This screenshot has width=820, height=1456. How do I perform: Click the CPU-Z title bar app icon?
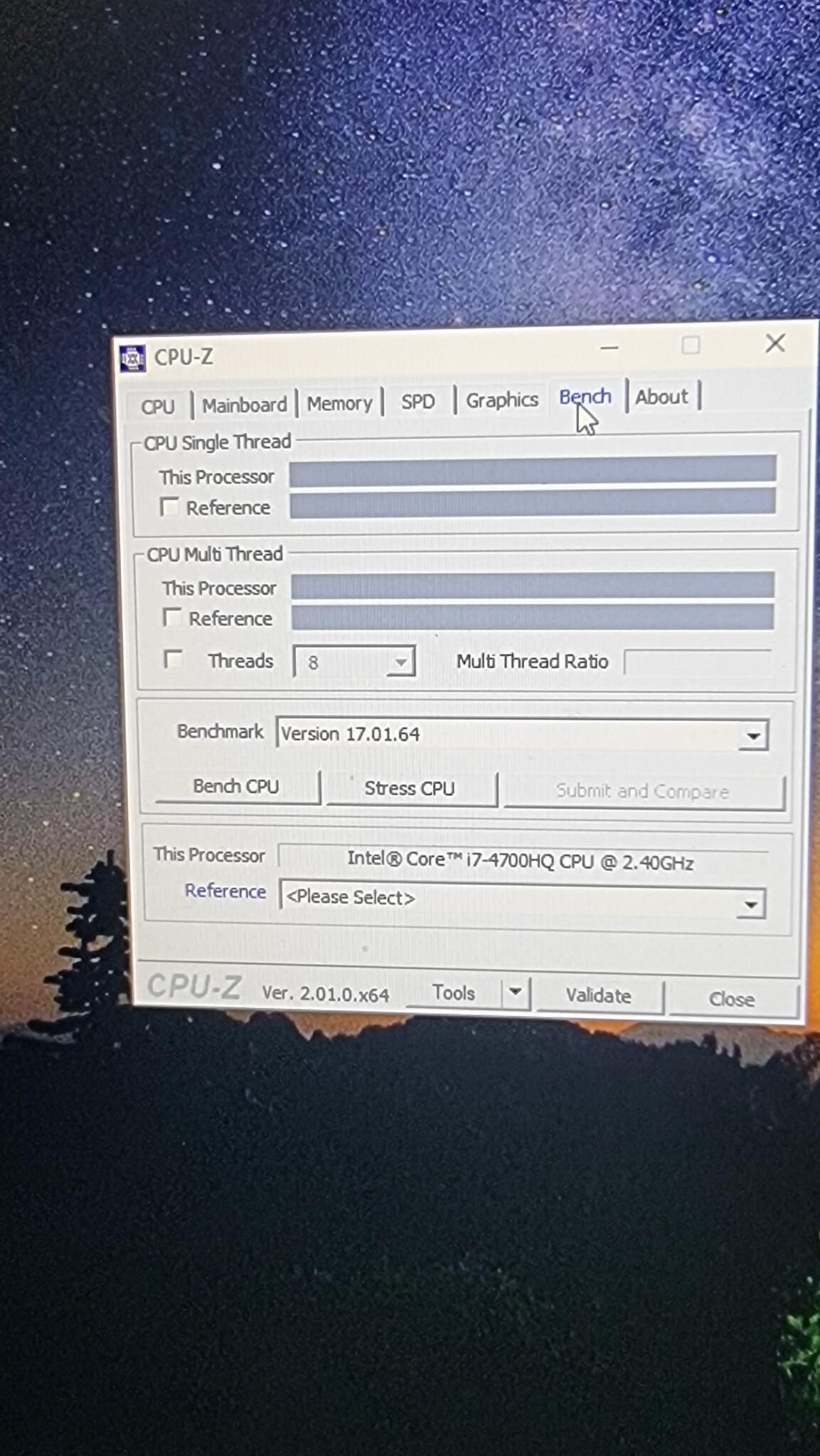(132, 358)
